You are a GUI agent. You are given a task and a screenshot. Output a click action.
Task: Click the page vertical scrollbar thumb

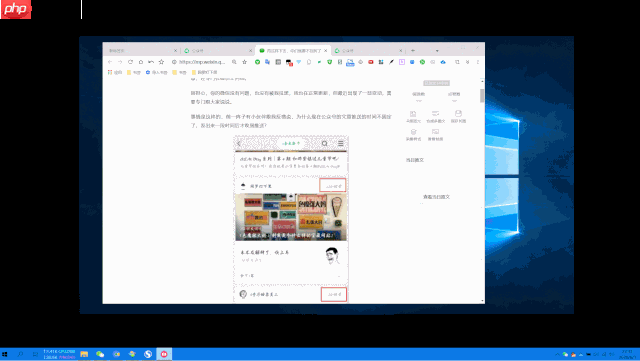482,96
